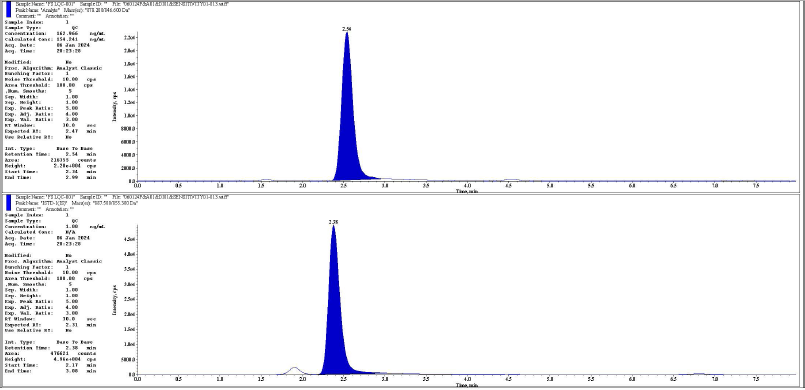Viewport: 805px width, 390px height.
Task: Click the Area 476621 counts line in the ISTD pane
Action: coord(51,354)
